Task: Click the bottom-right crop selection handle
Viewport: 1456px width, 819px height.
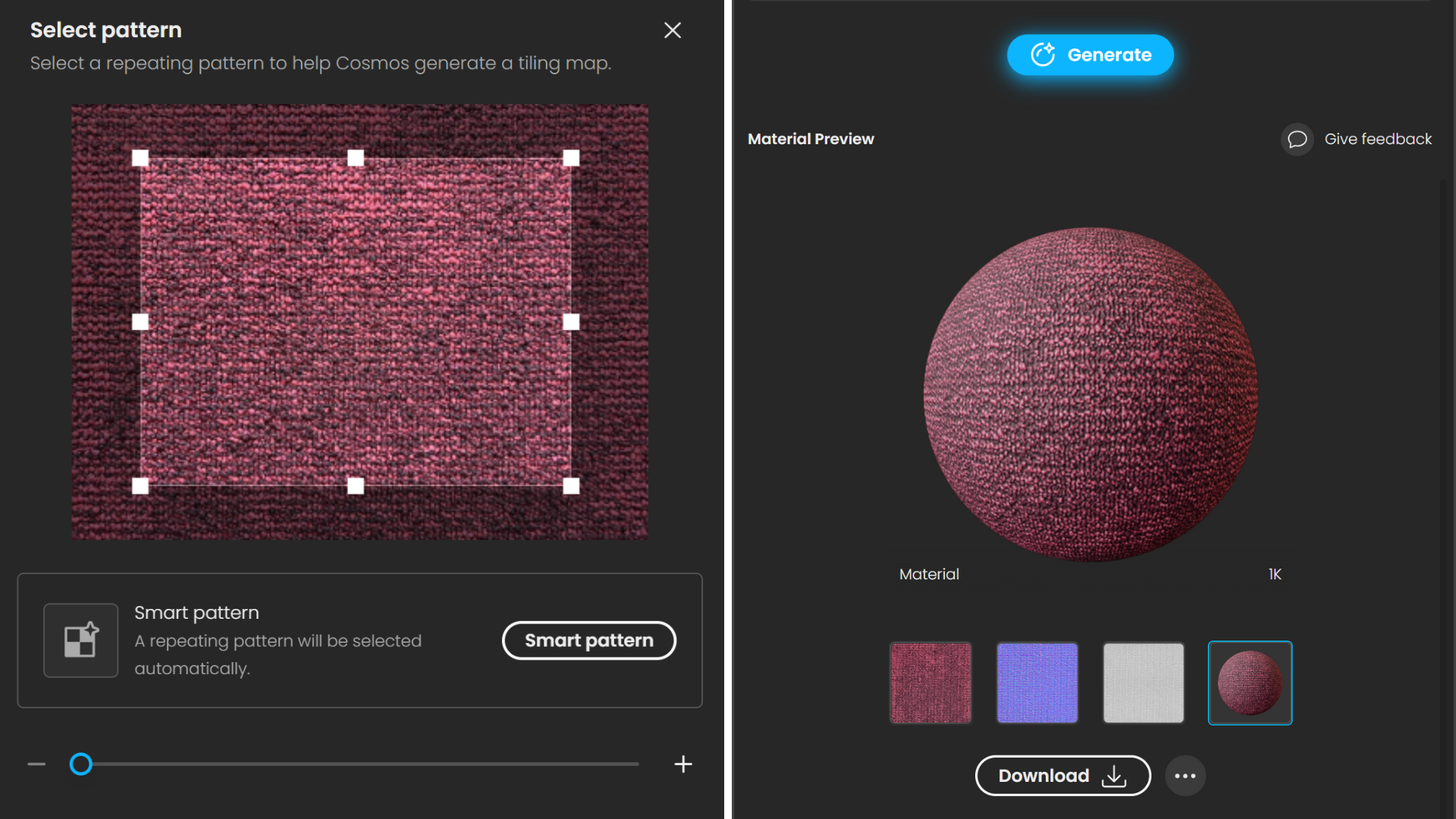Action: tap(571, 486)
